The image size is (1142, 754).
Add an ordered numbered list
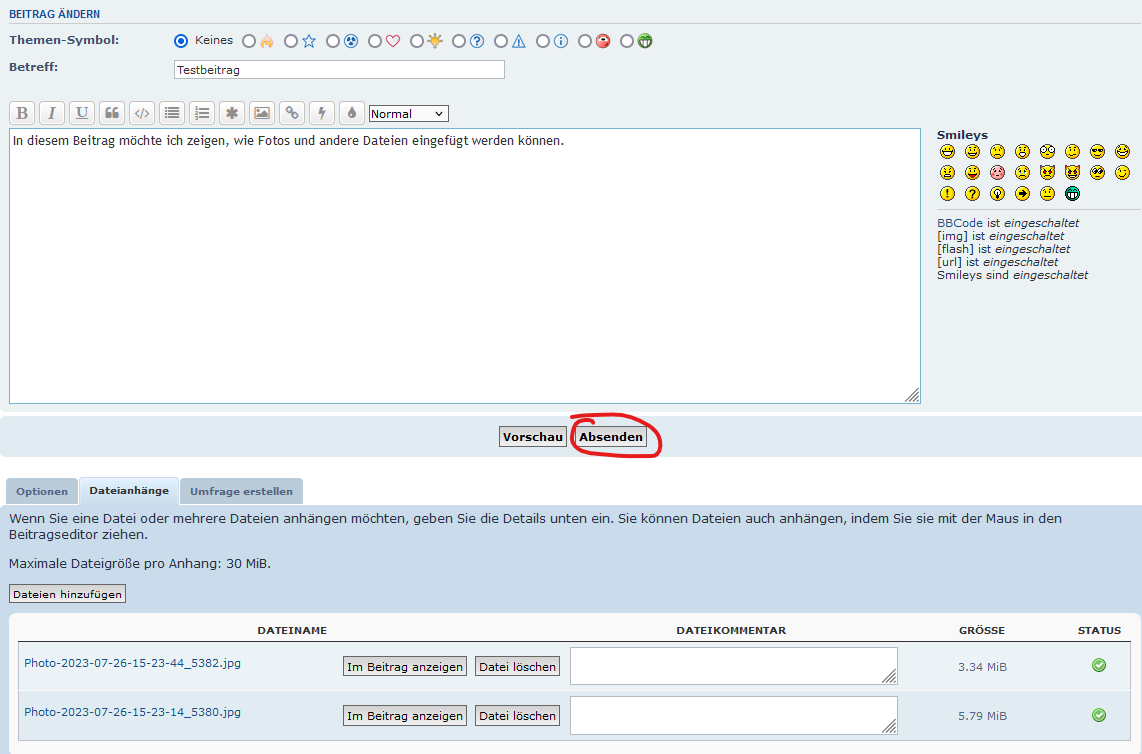(202, 113)
